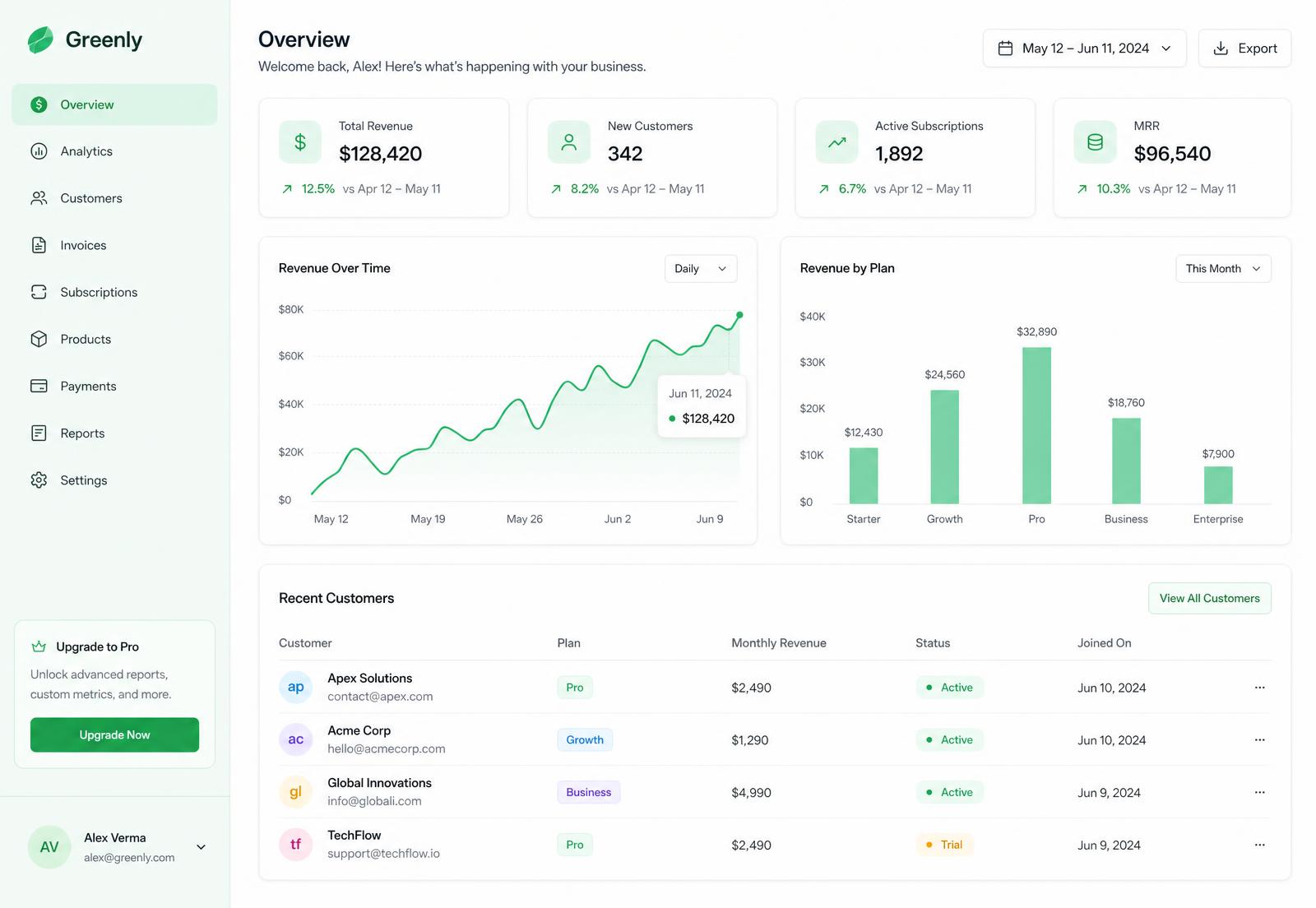This screenshot has height=908, width=1316.
Task: Open the three-dot menu for TechFlow
Action: pyautogui.click(x=1259, y=845)
